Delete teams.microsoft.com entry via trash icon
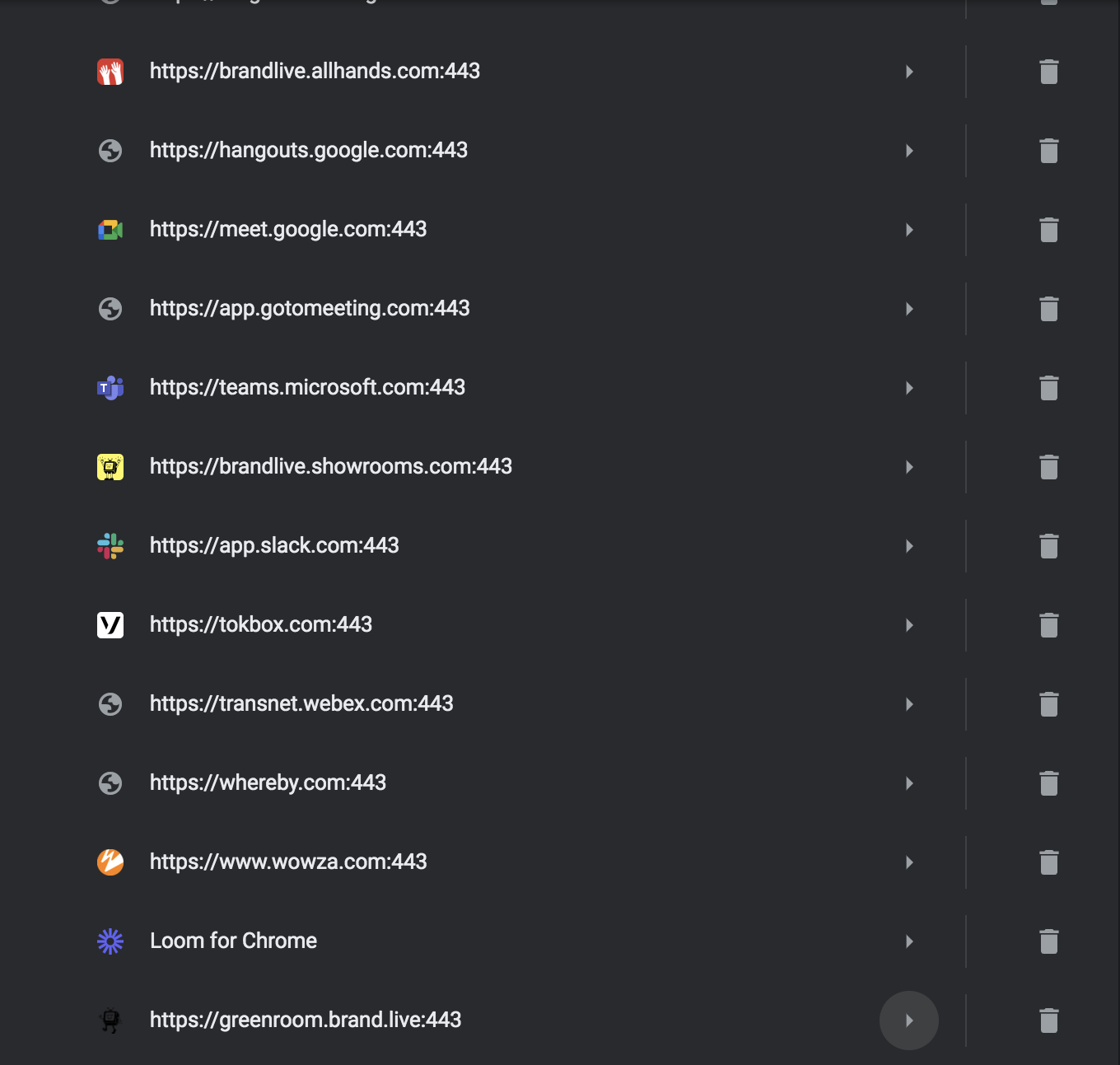 1048,388
